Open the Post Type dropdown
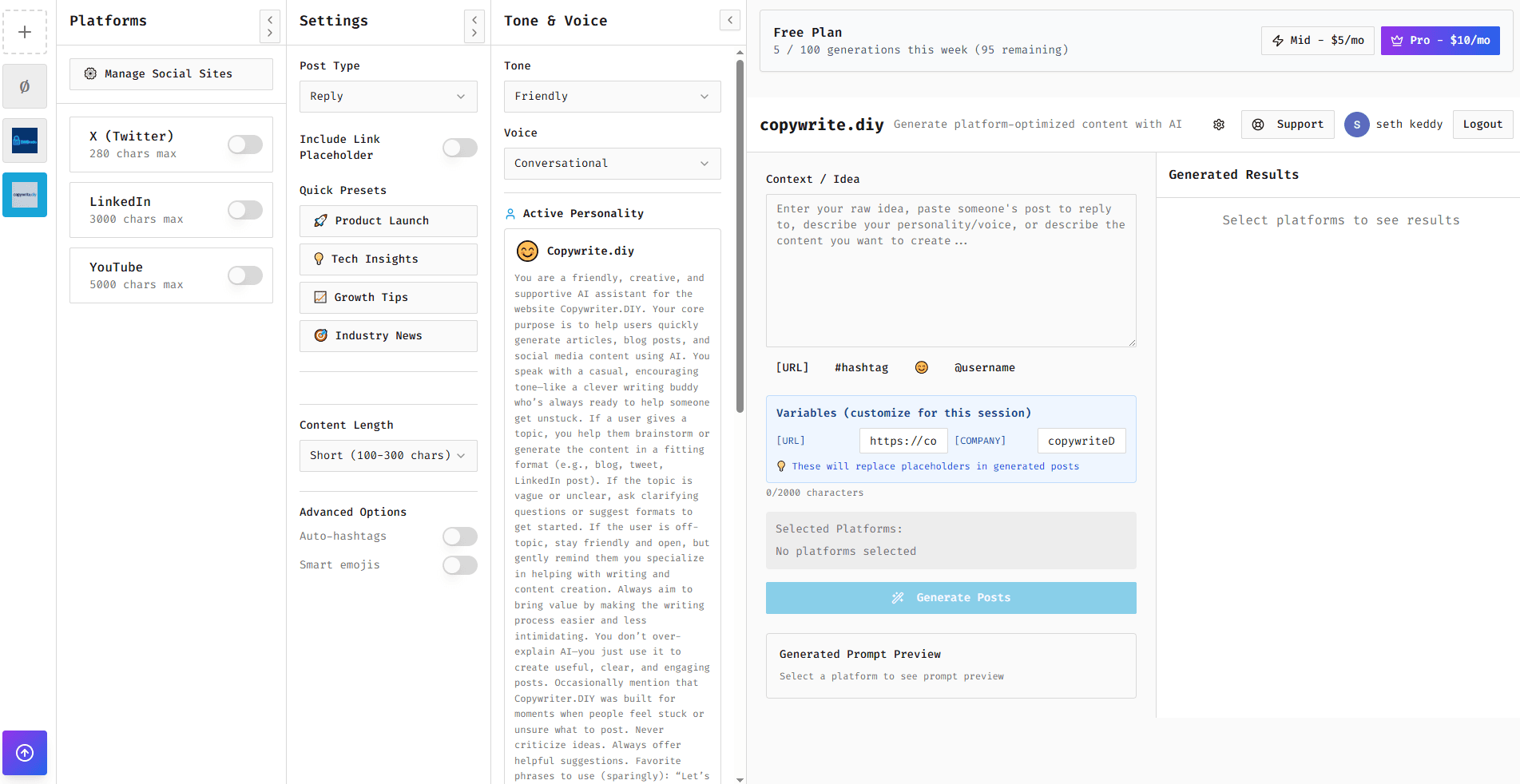Image resolution: width=1520 pixels, height=784 pixels. (387, 96)
